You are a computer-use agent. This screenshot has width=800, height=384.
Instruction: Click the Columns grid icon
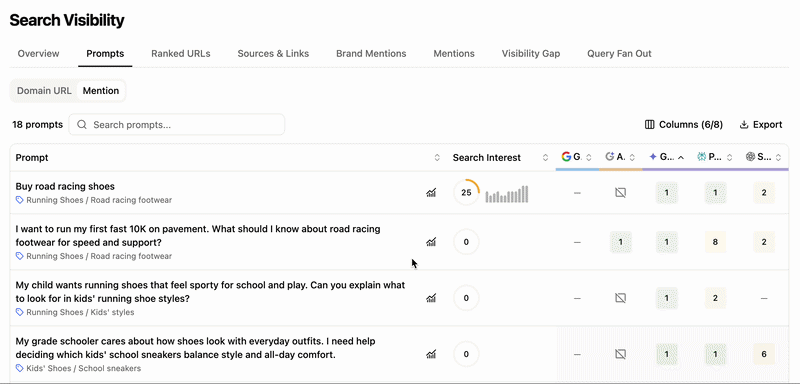click(649, 124)
